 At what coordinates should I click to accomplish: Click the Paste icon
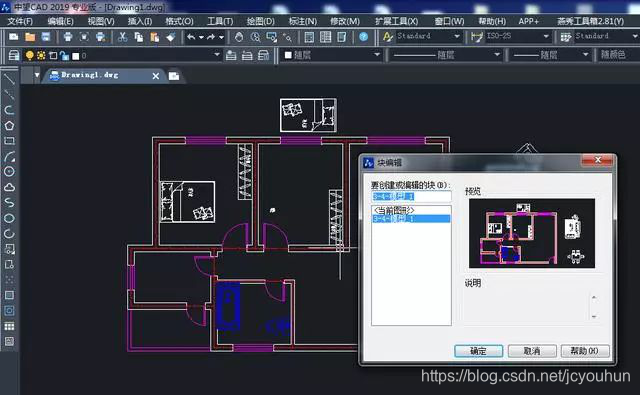(x=155, y=37)
